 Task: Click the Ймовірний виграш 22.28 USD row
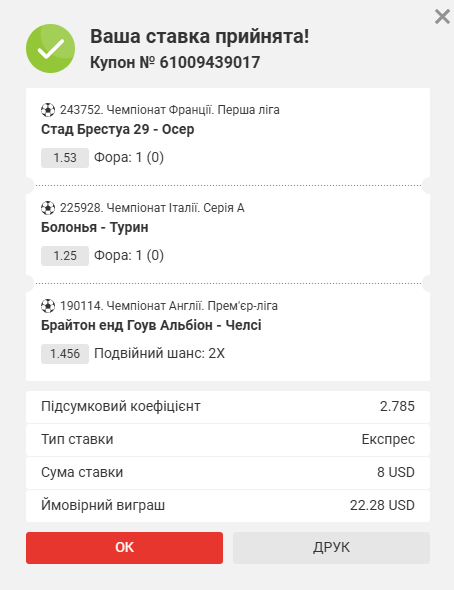tap(228, 506)
